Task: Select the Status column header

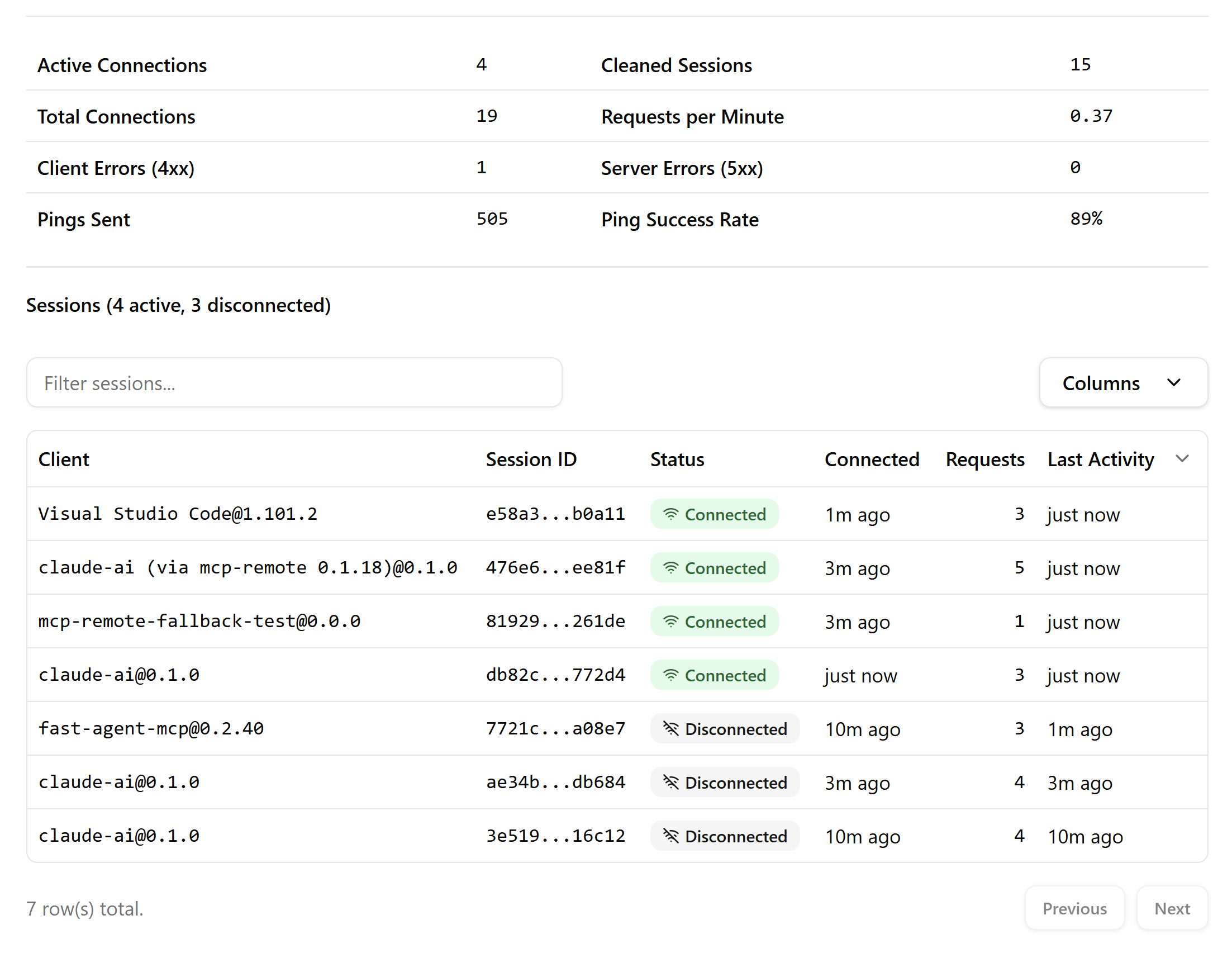Action: (677, 459)
